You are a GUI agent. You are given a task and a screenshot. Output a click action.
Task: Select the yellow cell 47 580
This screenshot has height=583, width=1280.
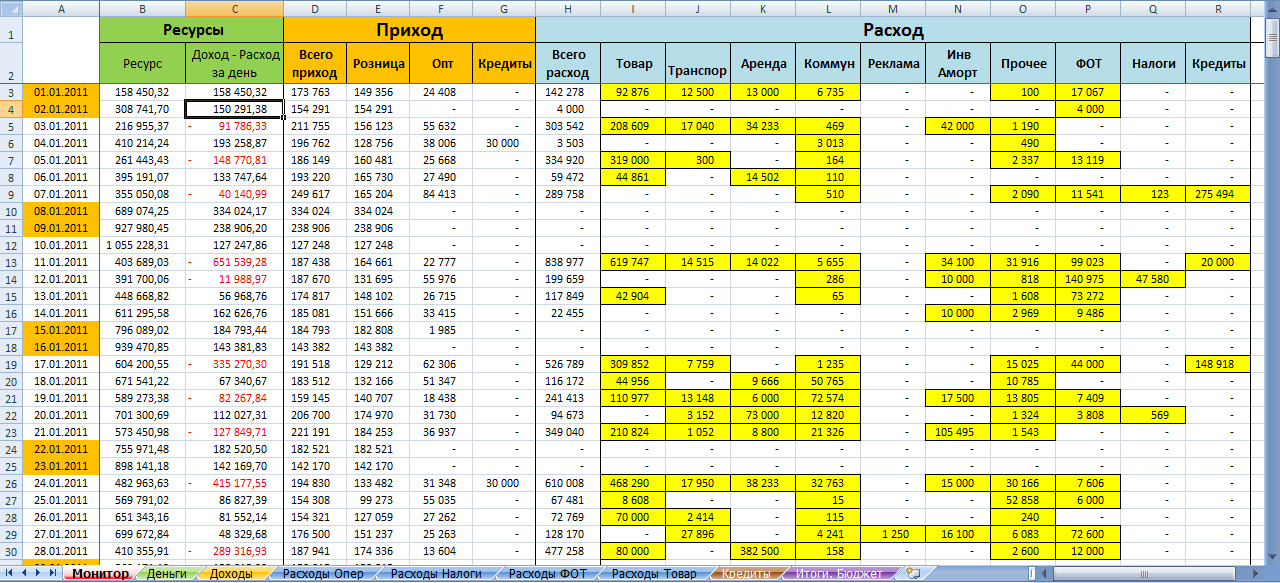(1153, 279)
